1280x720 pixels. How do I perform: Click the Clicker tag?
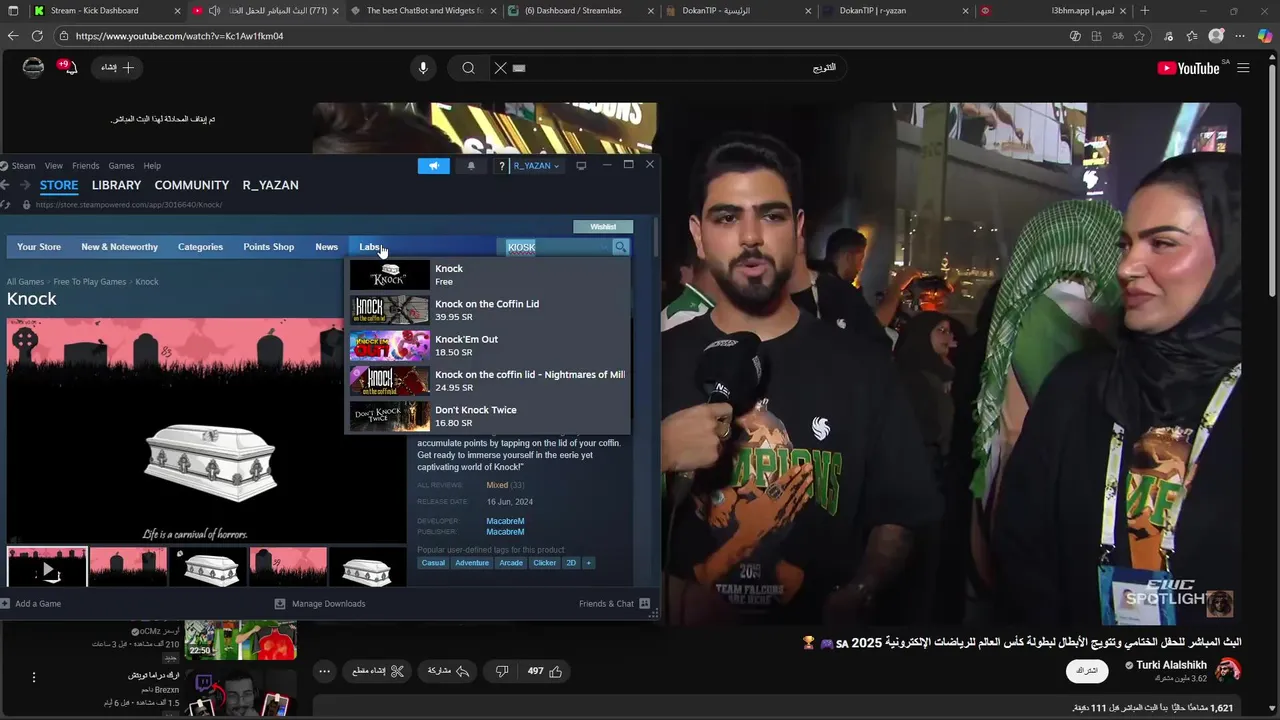point(544,563)
